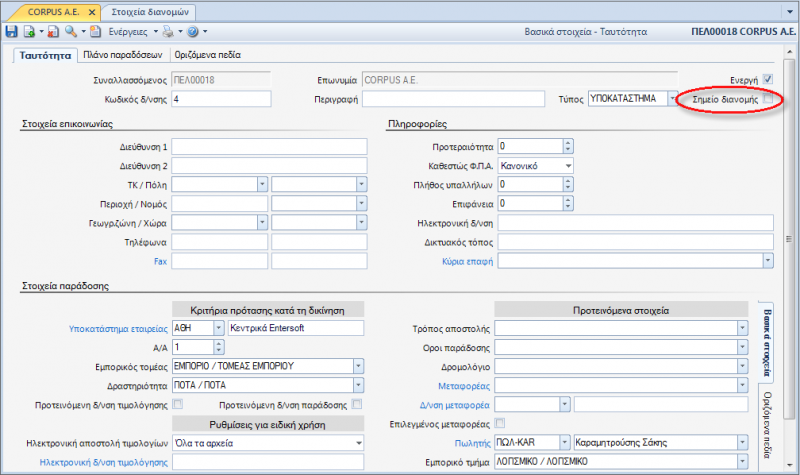The height and width of the screenshot is (475, 800).
Task: Click the Περιγραφή input field
Action: [x=453, y=99]
